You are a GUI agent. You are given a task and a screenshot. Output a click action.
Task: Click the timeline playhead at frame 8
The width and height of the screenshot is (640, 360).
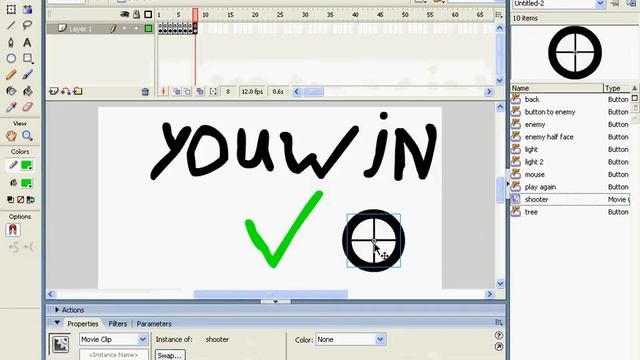coord(195,15)
